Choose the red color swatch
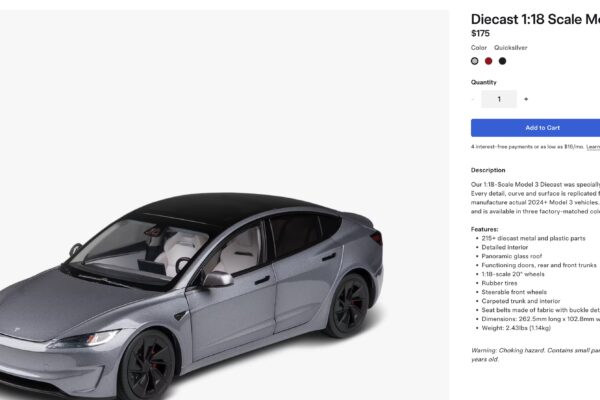Screen dimensions: 600x400 488,61
